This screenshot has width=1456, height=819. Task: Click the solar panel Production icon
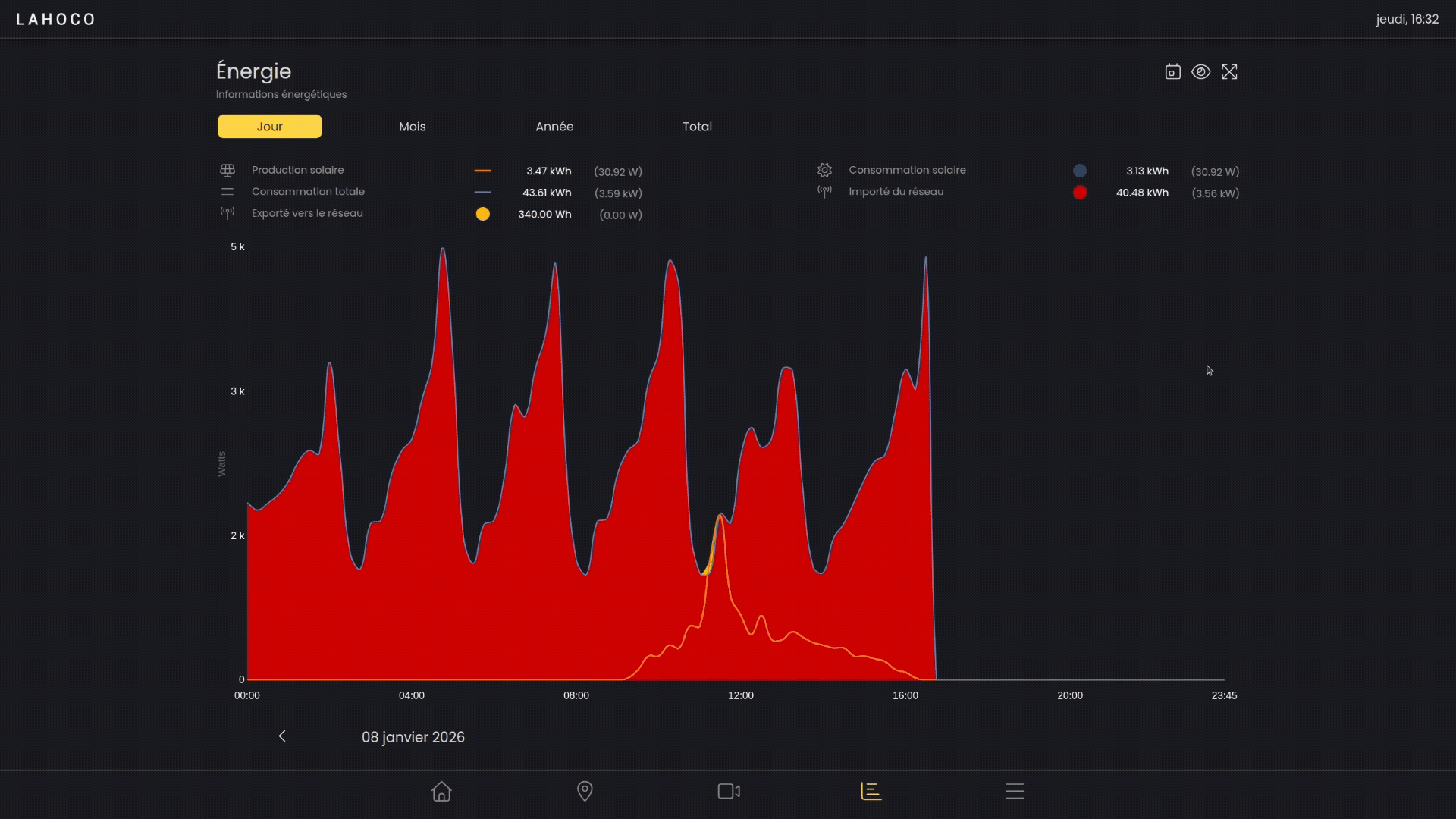point(227,171)
